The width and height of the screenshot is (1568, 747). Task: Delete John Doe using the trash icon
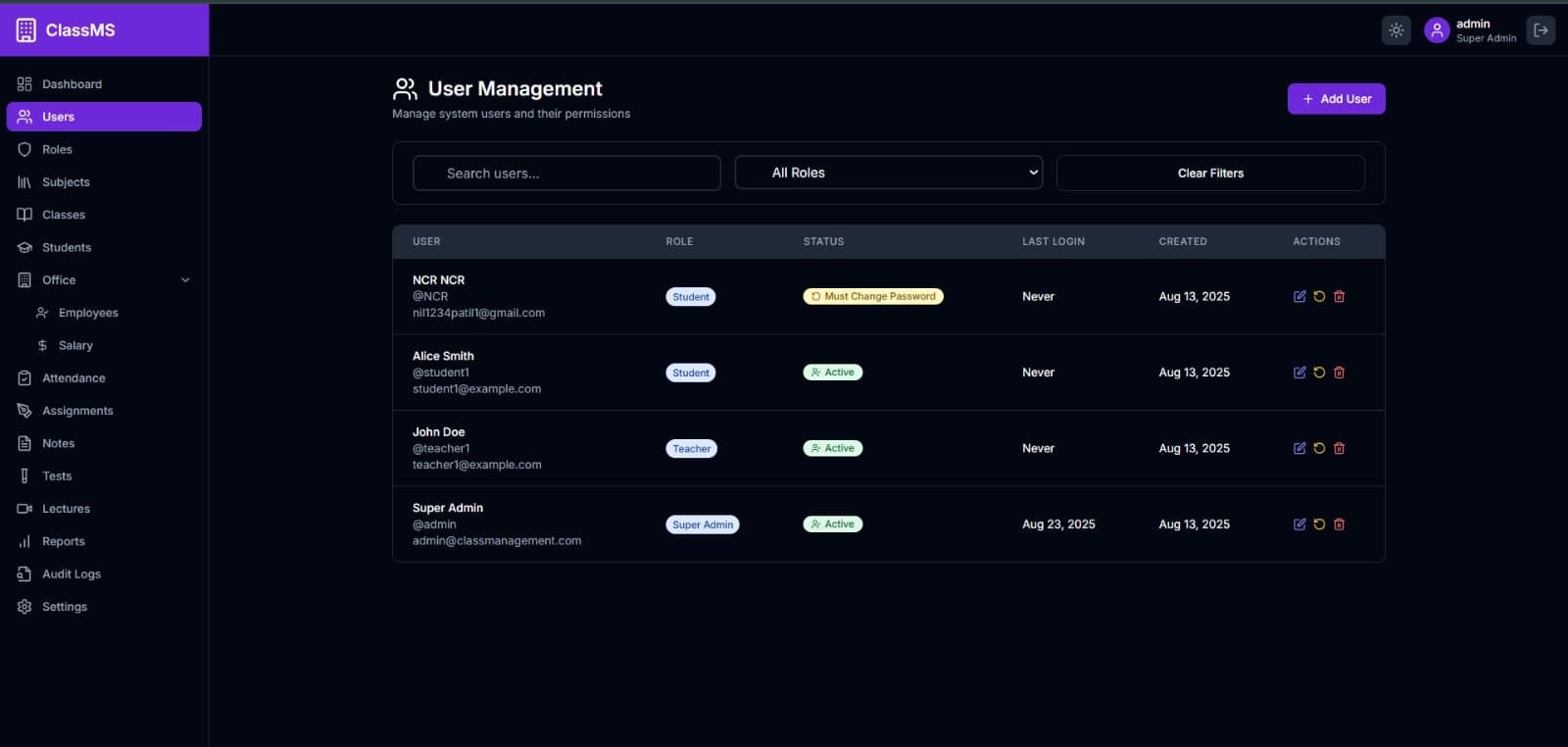(x=1339, y=448)
